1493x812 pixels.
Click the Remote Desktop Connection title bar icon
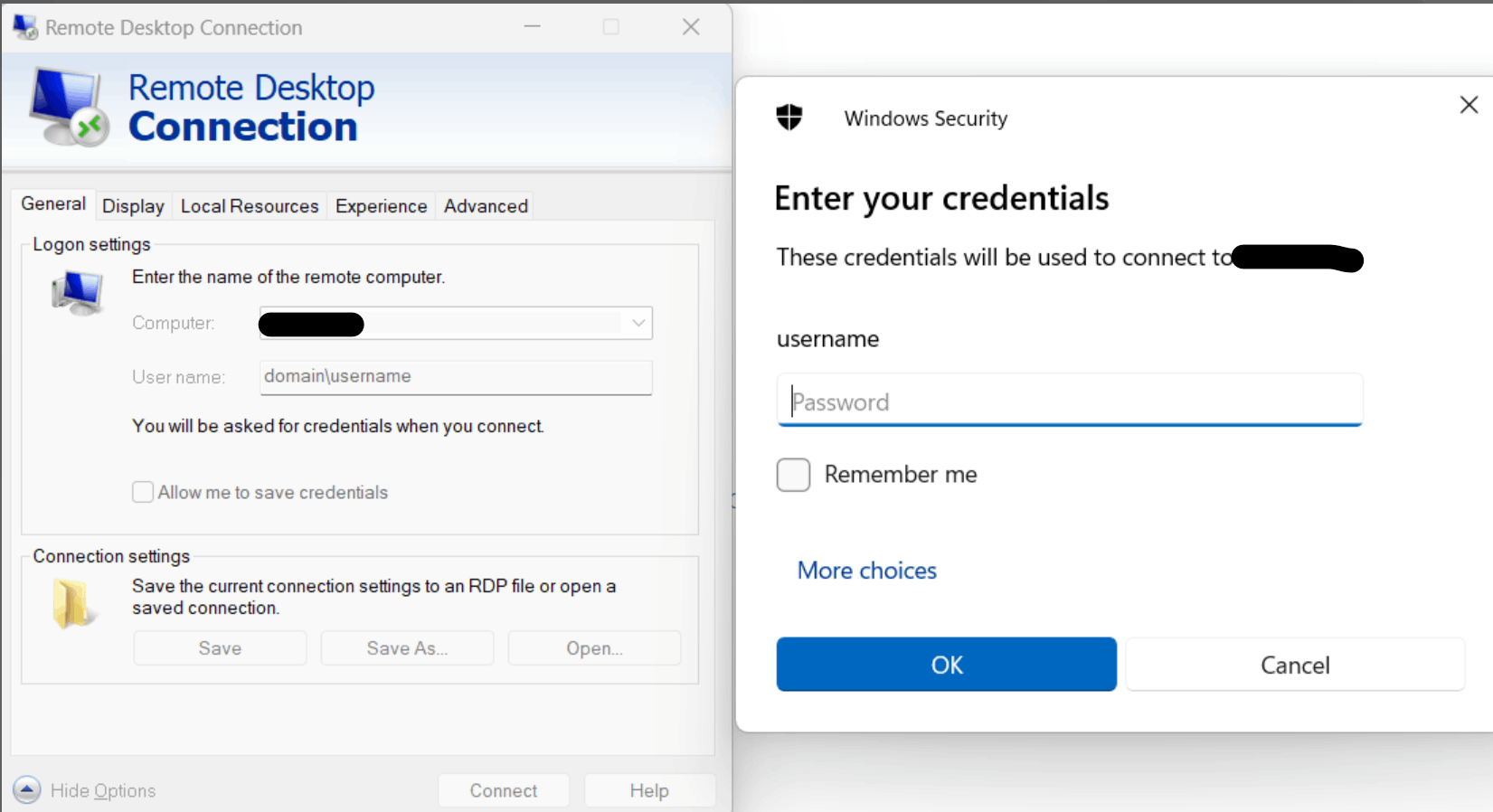coord(25,27)
